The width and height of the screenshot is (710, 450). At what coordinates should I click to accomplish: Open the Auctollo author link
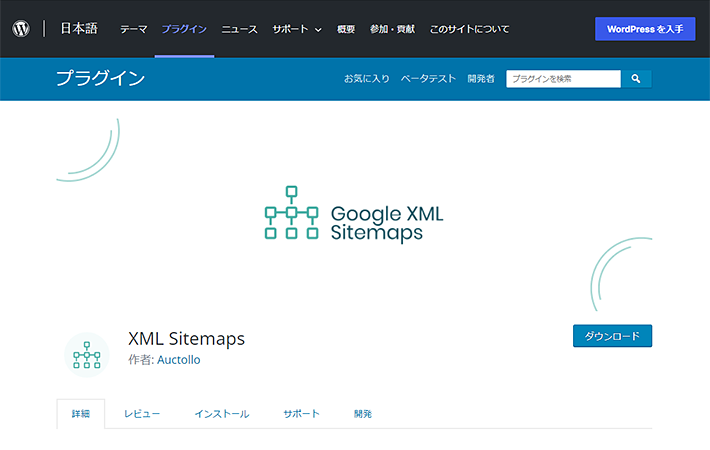(x=178, y=360)
